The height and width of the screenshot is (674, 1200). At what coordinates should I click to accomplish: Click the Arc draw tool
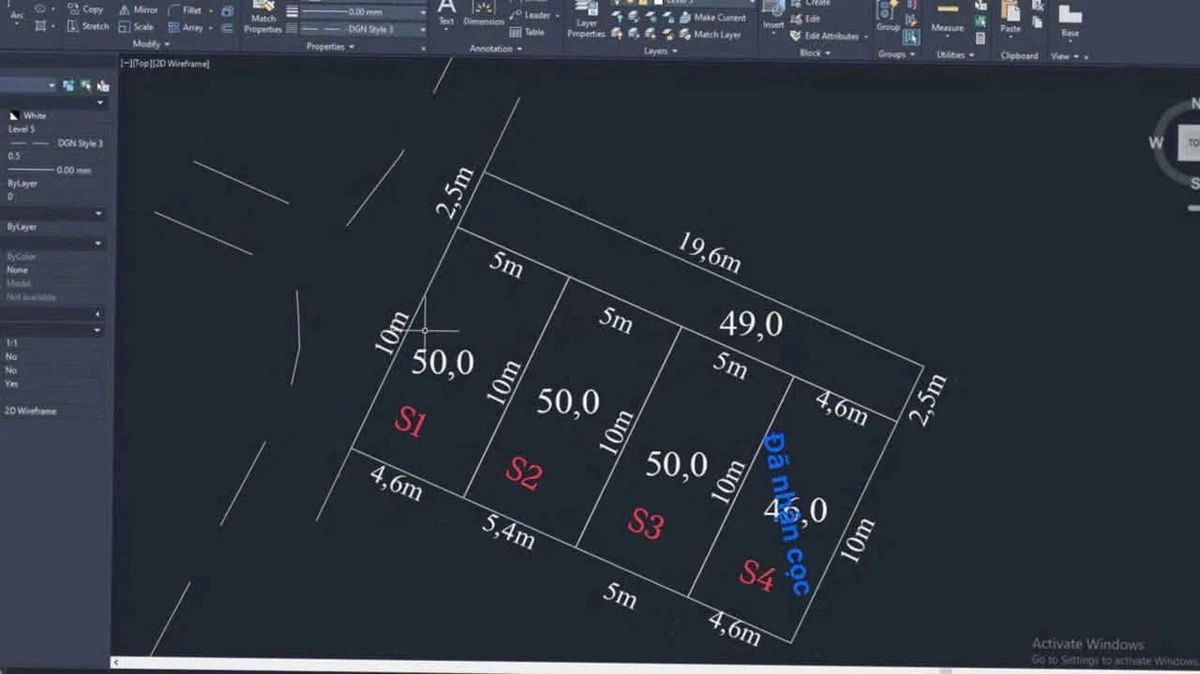point(17,14)
